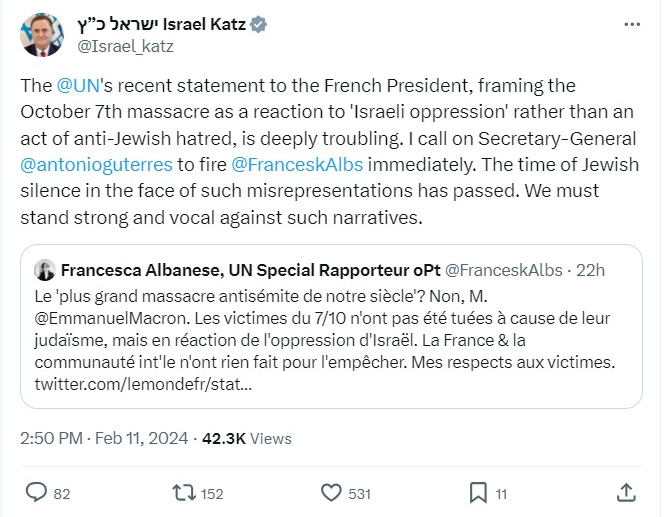Click Francesca Albanese's small avatar
This screenshot has width=664, height=517.
(x=45, y=270)
